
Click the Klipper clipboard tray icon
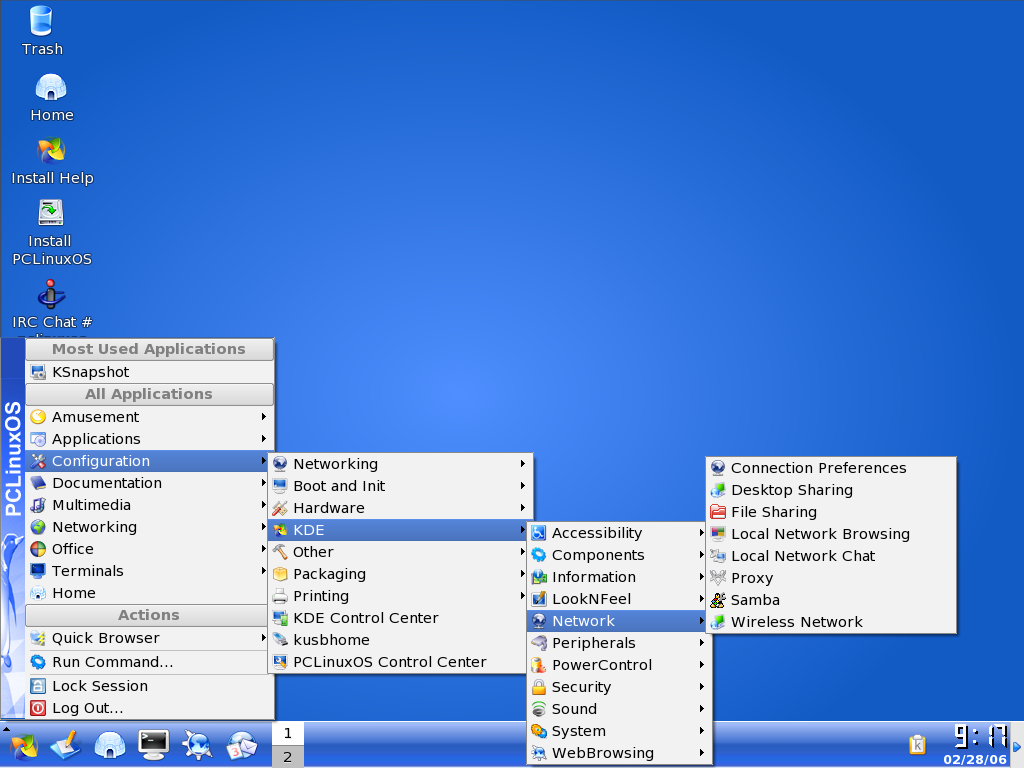coord(918,744)
